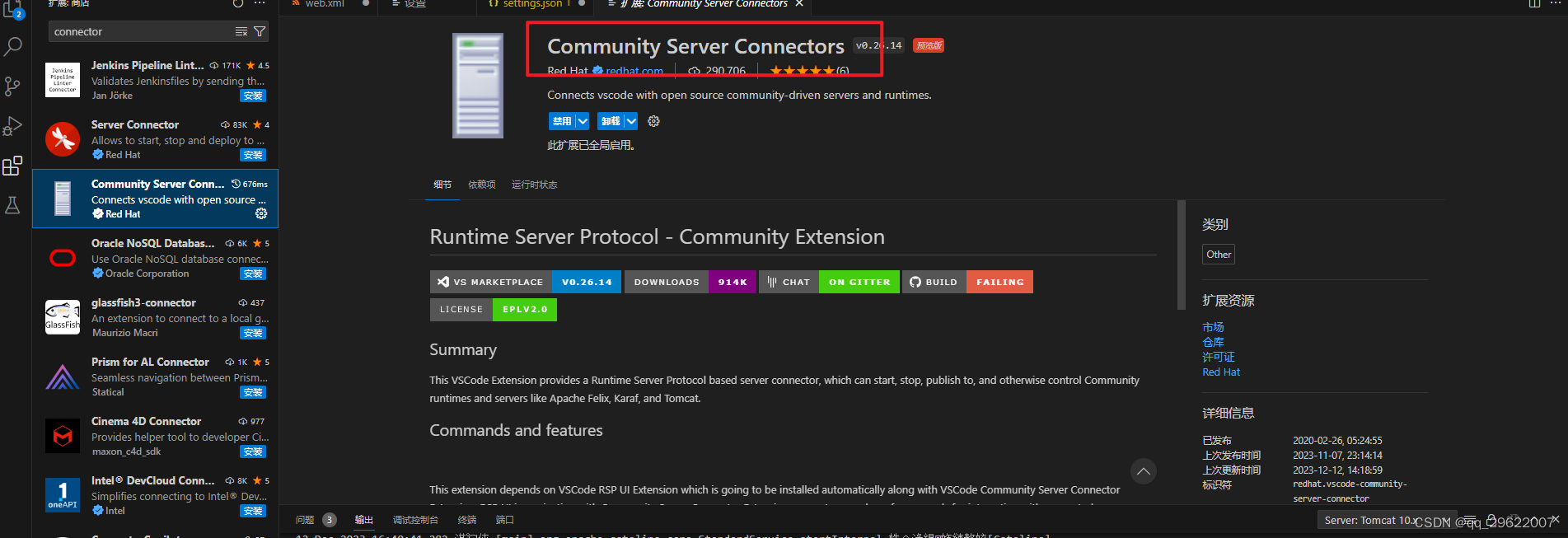This screenshot has width=1568, height=538.
Task: Click the Build Failing badge
Action: point(967,282)
